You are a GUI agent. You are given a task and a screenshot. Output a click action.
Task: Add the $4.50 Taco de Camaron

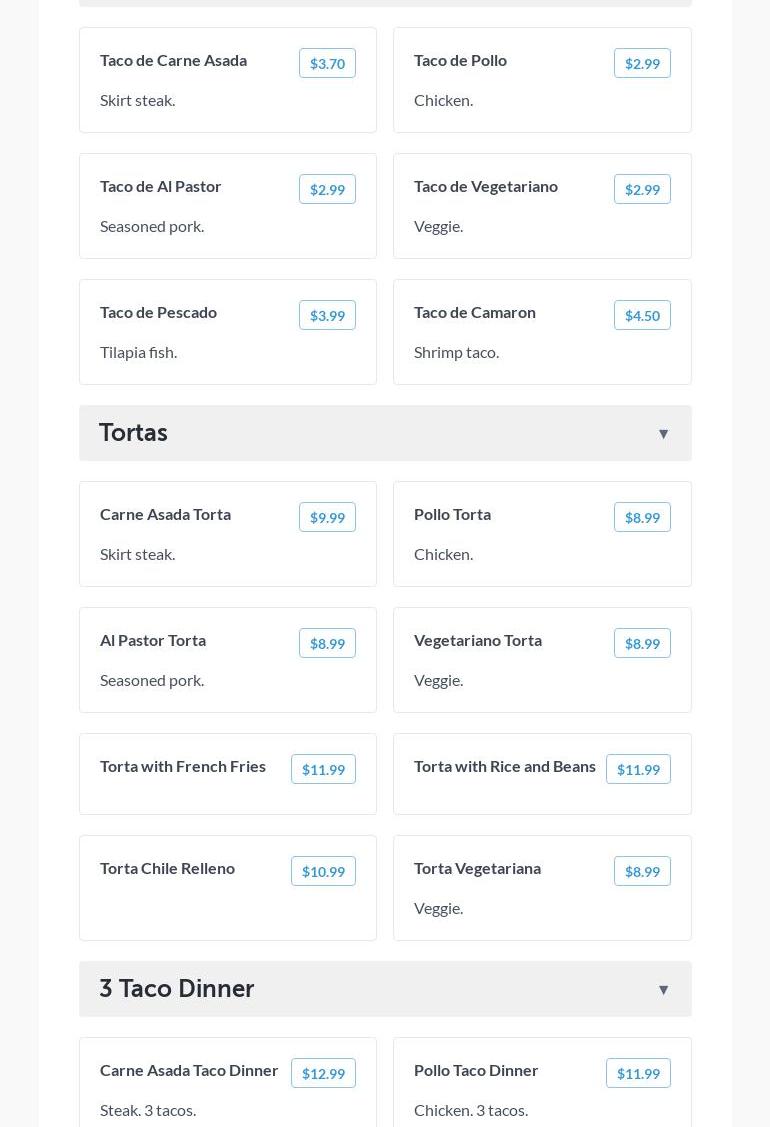tap(642, 316)
